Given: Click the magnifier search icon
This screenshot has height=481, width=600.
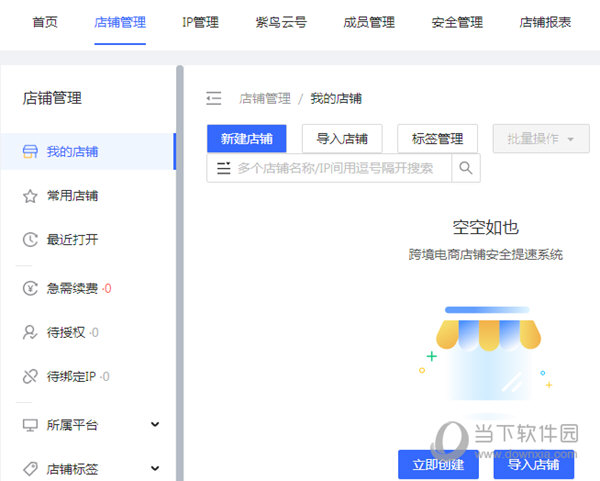Looking at the screenshot, I should pyautogui.click(x=465, y=168).
